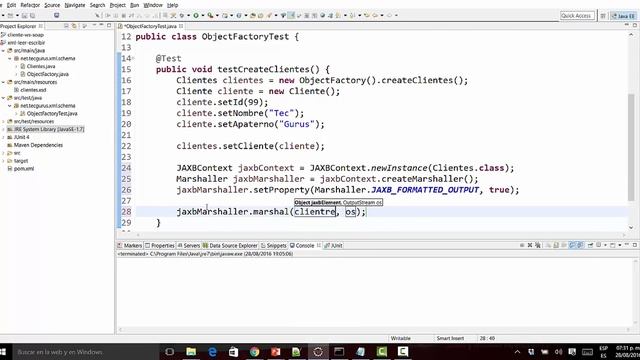Click Pin Console icon

click(x=590, y=245)
